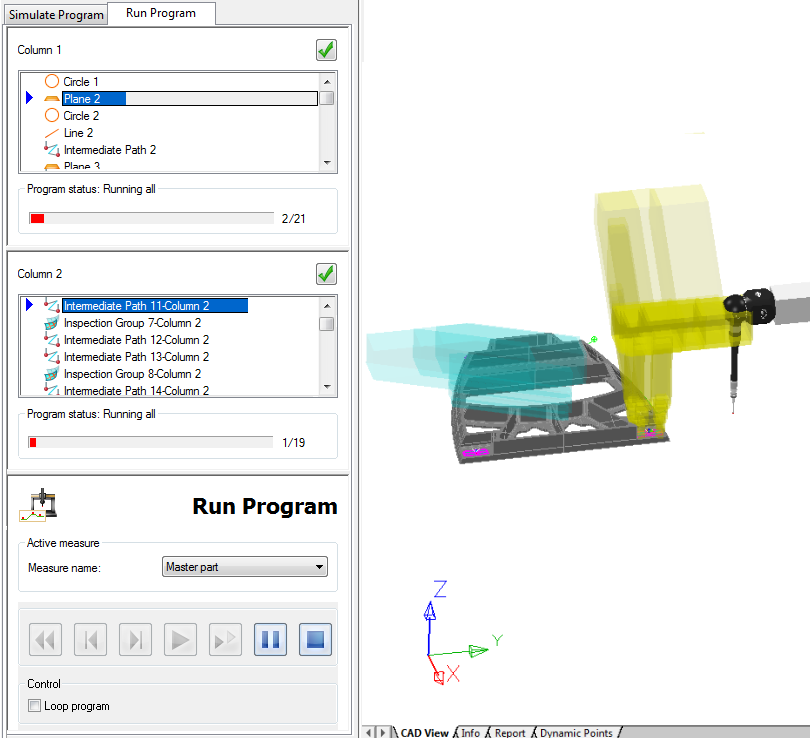Select Intermediate Path 2 item
This screenshot has height=740, width=810.
[x=110, y=150]
